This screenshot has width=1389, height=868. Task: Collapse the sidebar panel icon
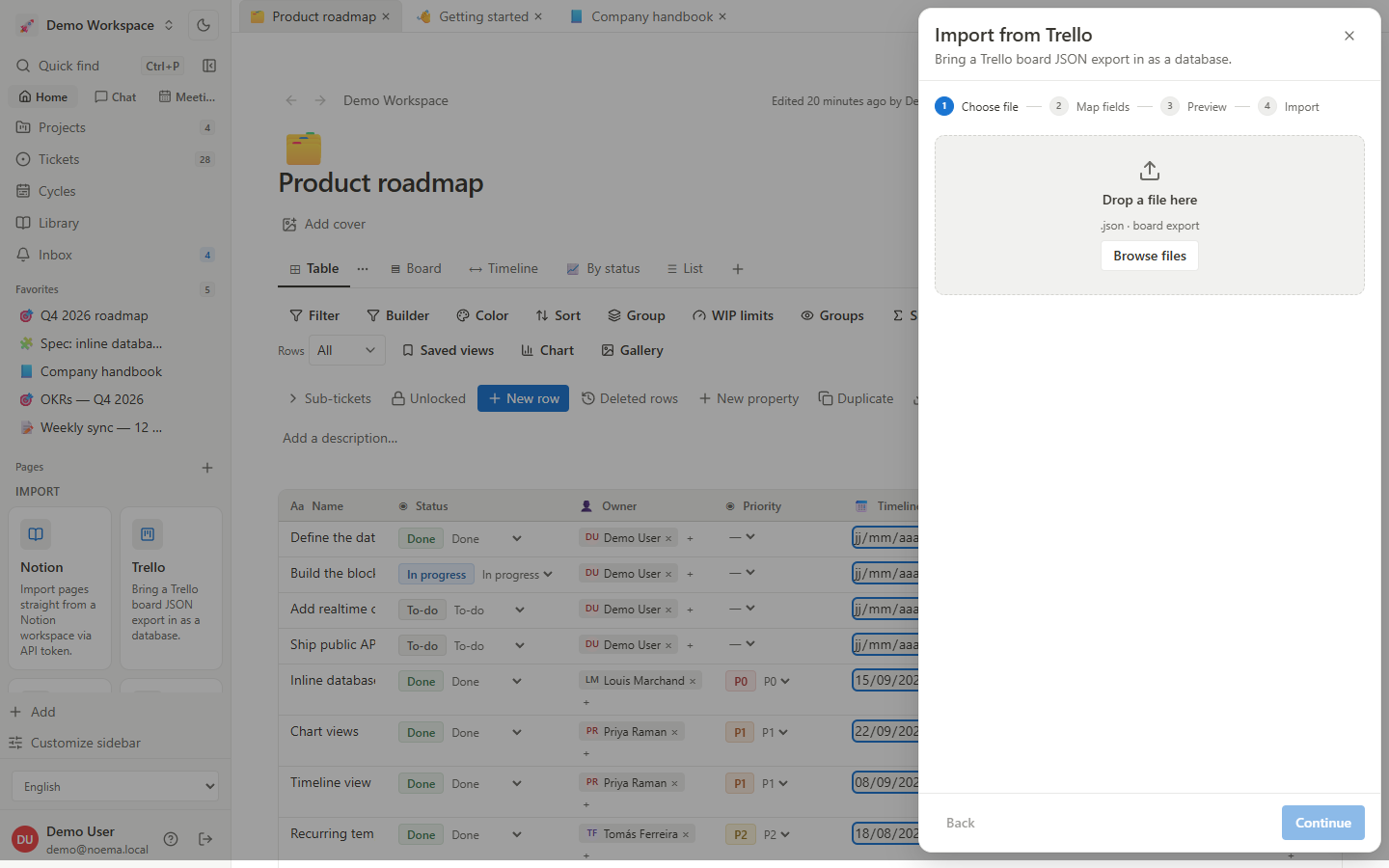[209, 66]
